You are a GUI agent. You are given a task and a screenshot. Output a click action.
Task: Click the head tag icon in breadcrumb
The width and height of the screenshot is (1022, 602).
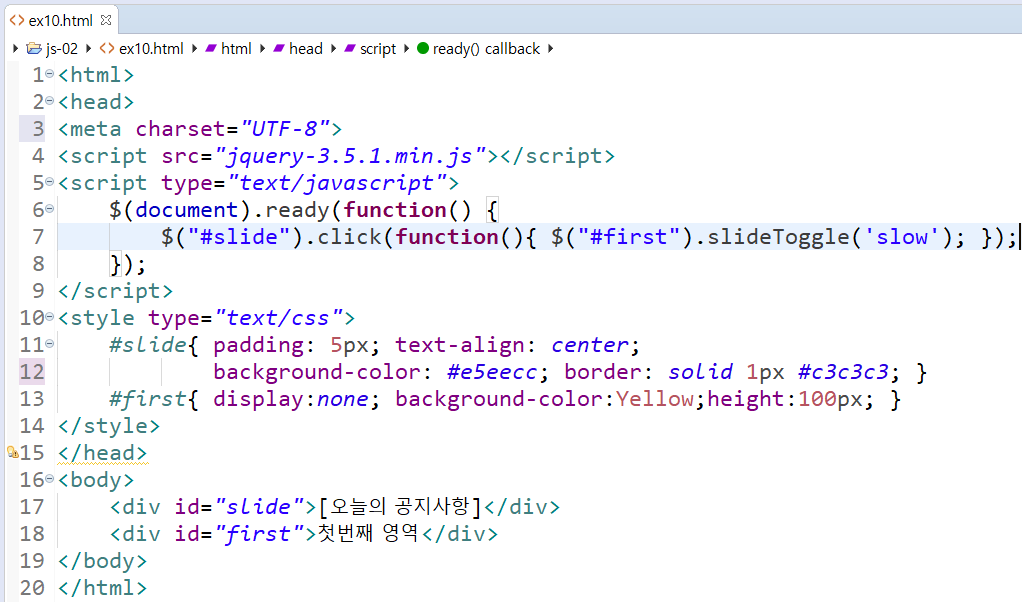(x=278, y=49)
